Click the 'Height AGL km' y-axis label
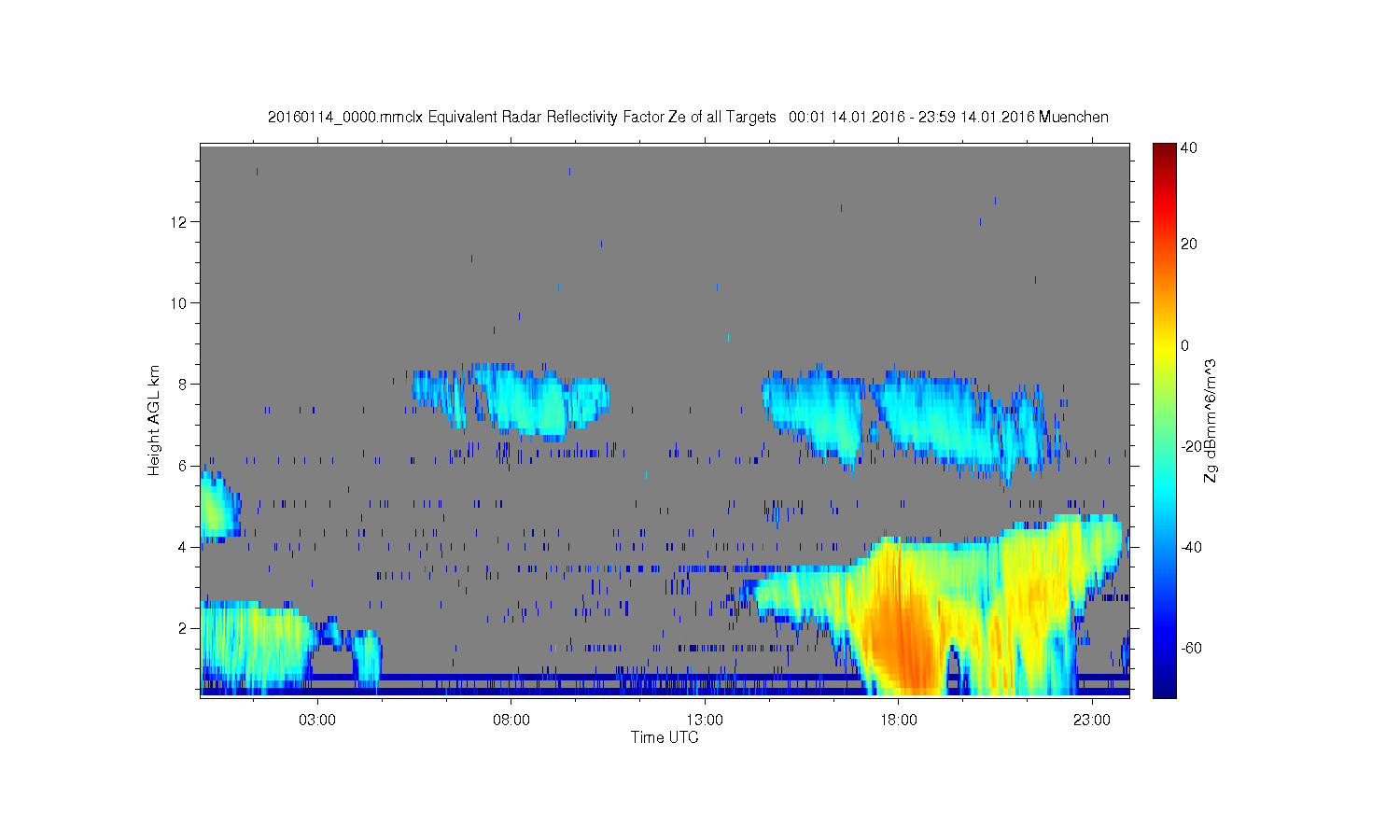The width and height of the screenshot is (1400, 840). (x=154, y=420)
